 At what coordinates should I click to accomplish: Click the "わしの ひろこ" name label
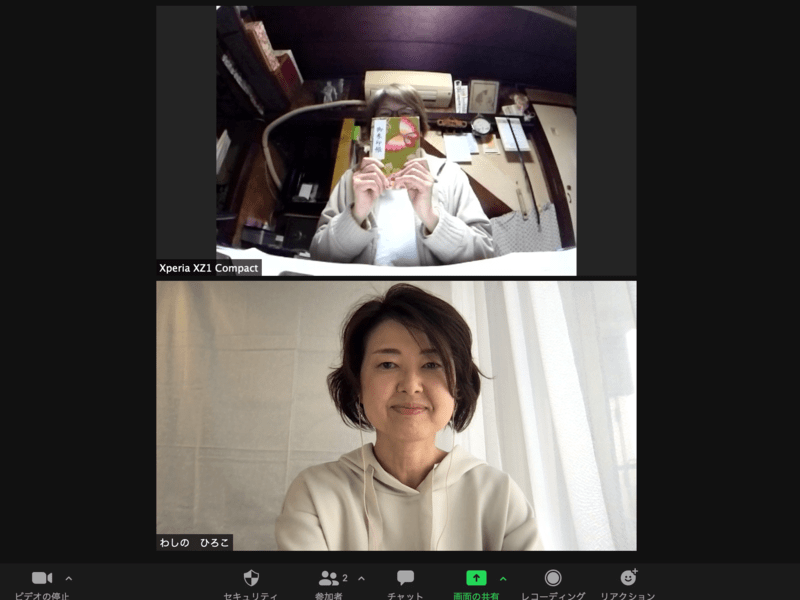[195, 542]
